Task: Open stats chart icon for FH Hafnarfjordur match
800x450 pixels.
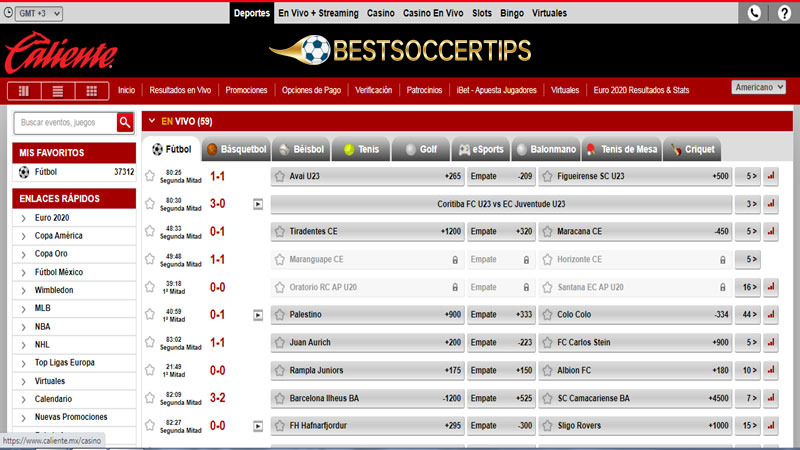Action: pos(771,426)
